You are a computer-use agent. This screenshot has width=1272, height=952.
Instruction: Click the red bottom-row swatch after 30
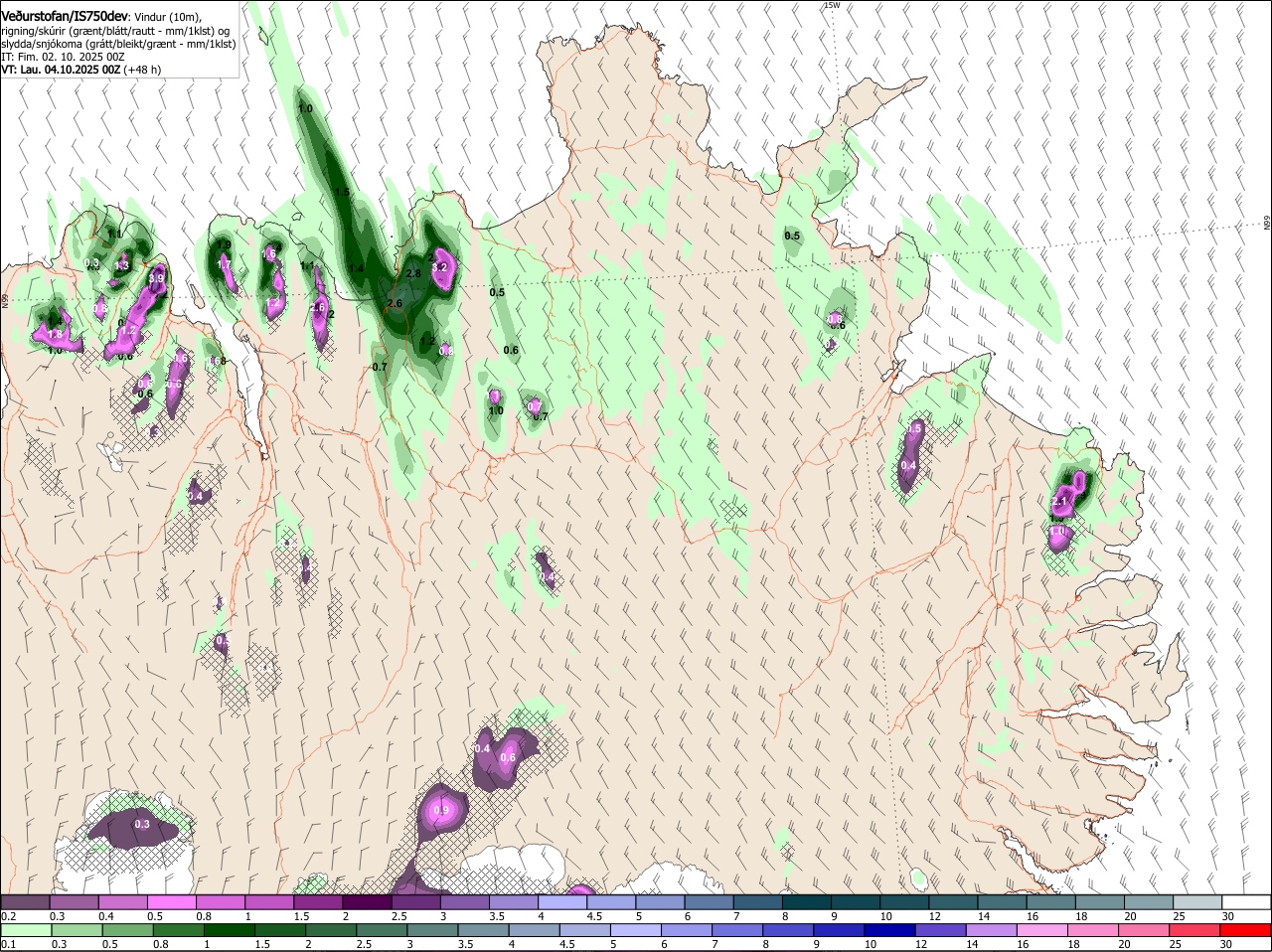click(x=1244, y=929)
